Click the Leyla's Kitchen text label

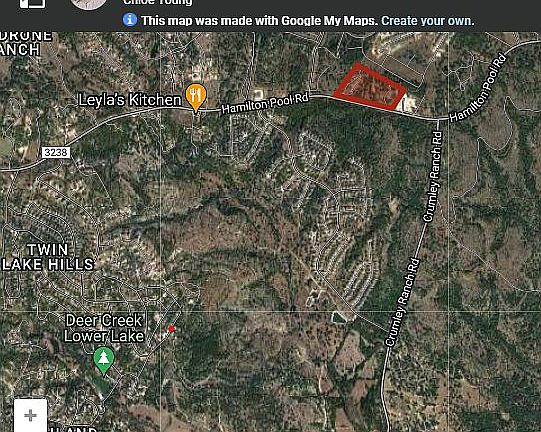pos(130,100)
